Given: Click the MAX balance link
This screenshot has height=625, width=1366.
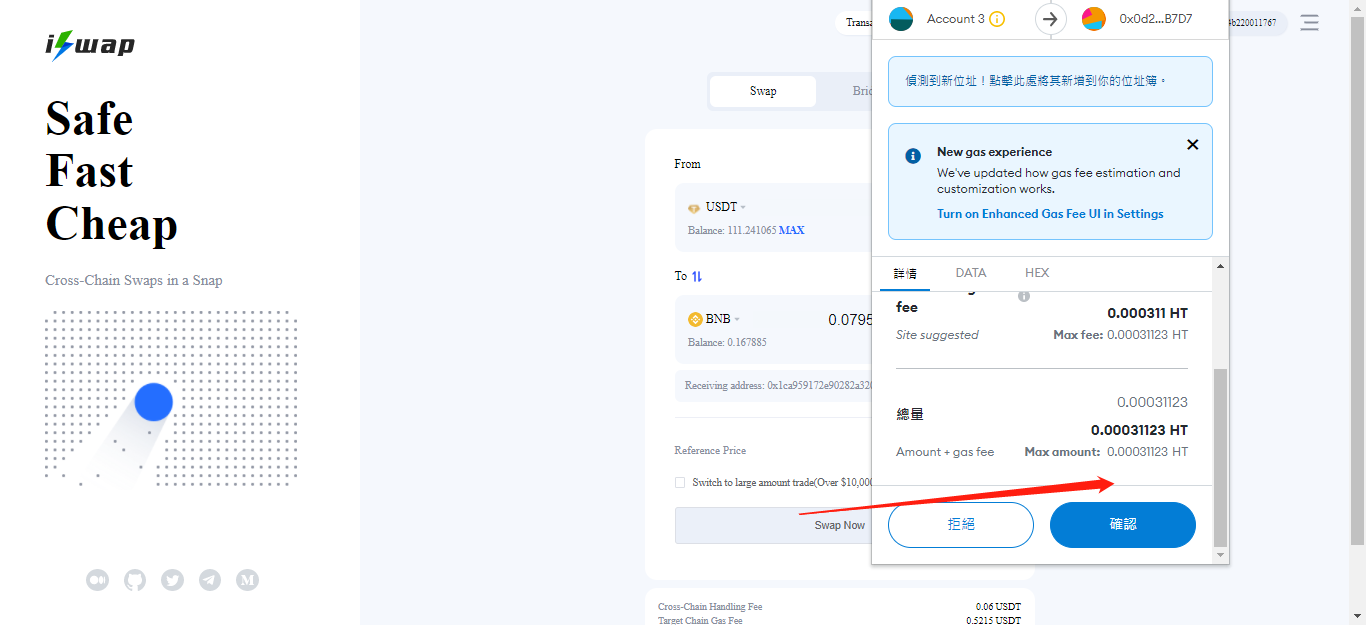Looking at the screenshot, I should pos(792,231).
